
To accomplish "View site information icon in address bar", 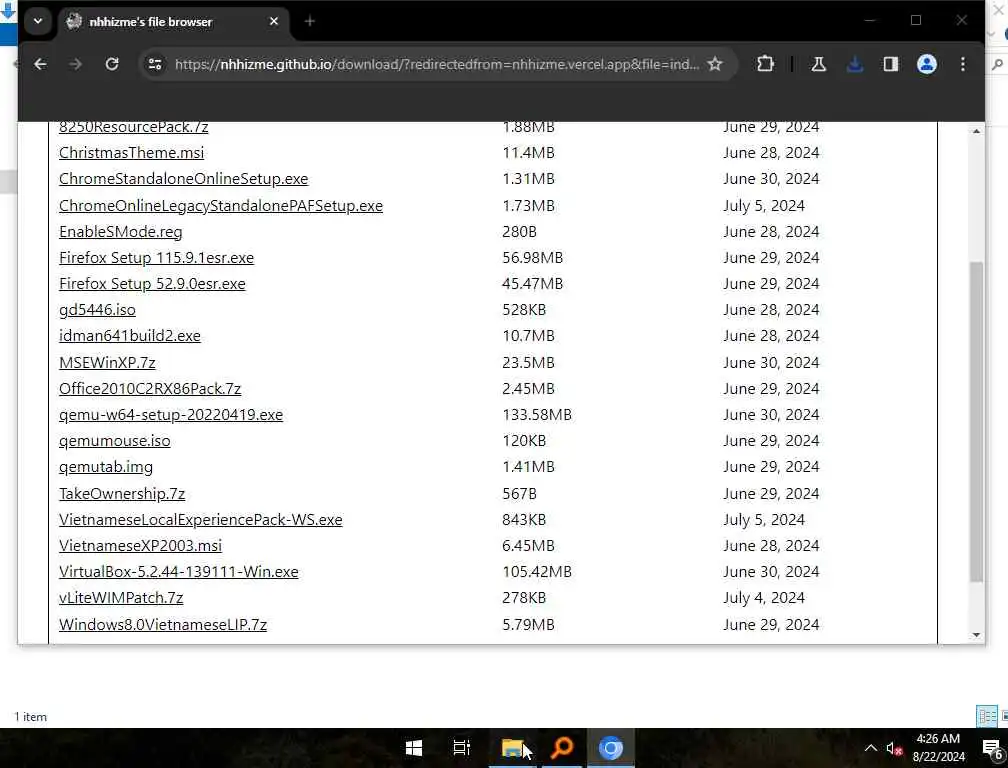I will [x=155, y=64].
